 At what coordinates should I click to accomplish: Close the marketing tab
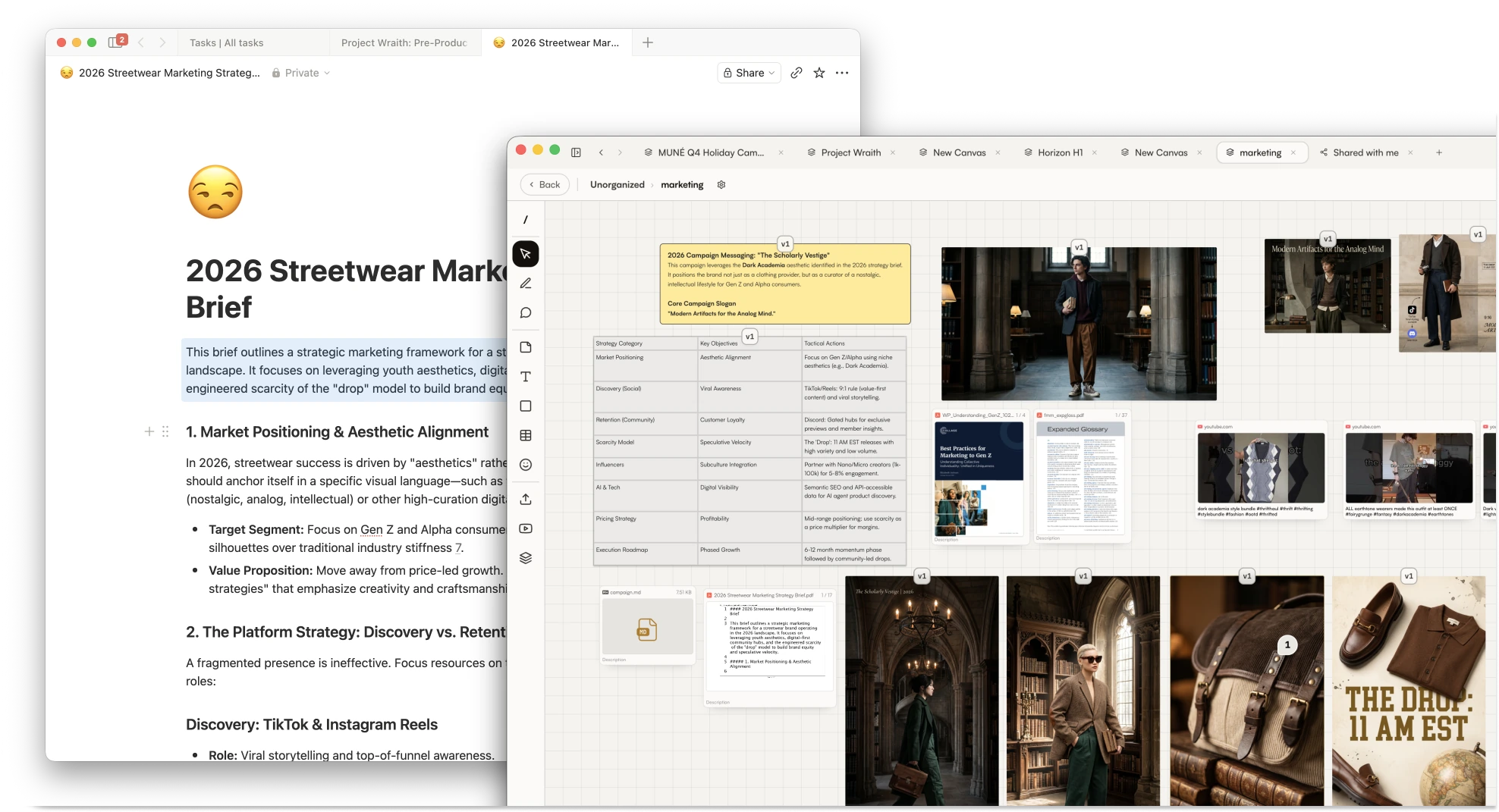tap(1293, 152)
